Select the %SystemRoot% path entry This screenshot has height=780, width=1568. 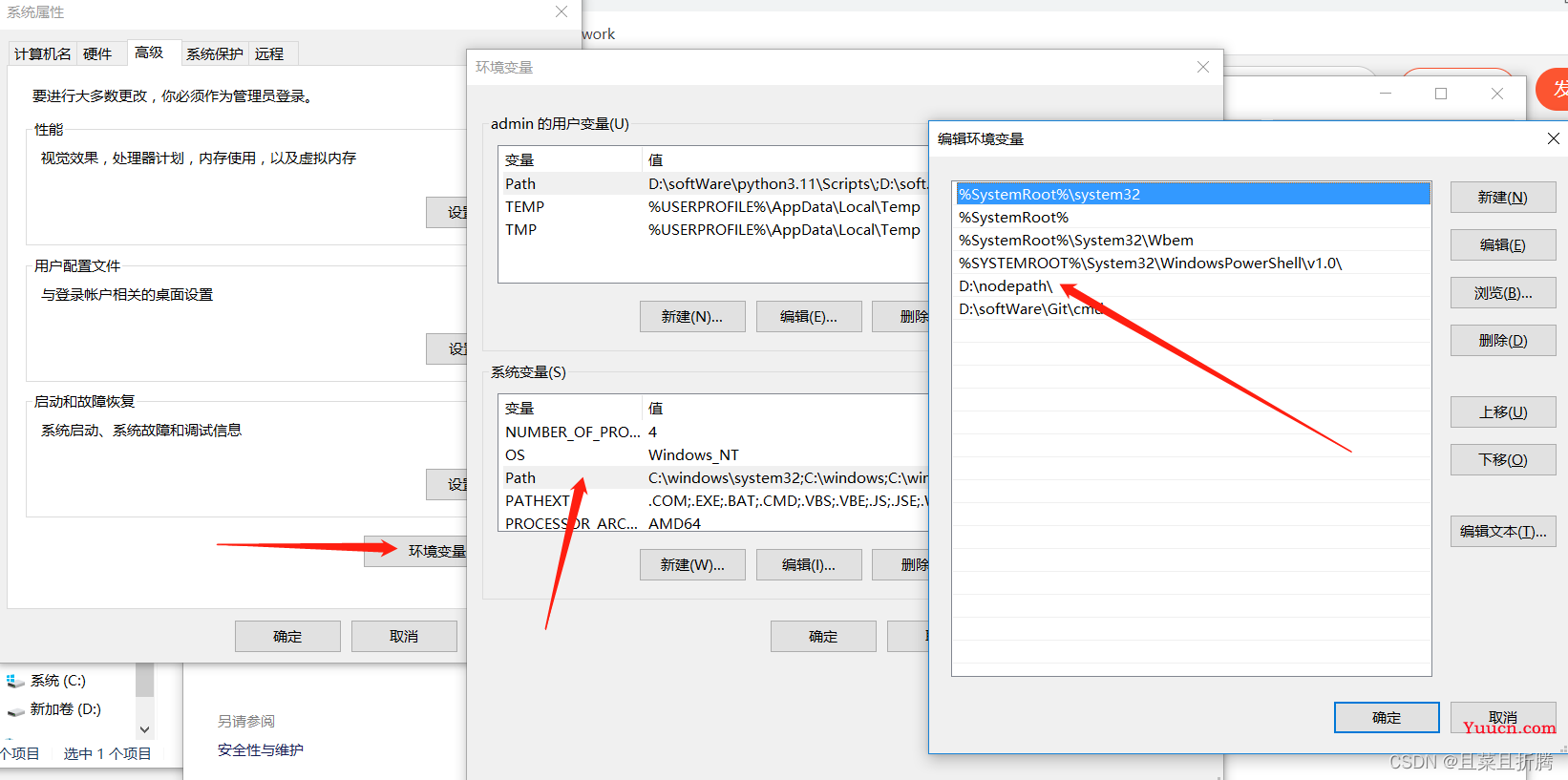click(1192, 217)
